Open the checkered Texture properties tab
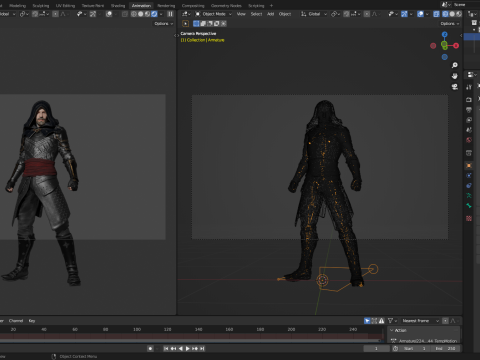The image size is (480, 360). [x=469, y=218]
